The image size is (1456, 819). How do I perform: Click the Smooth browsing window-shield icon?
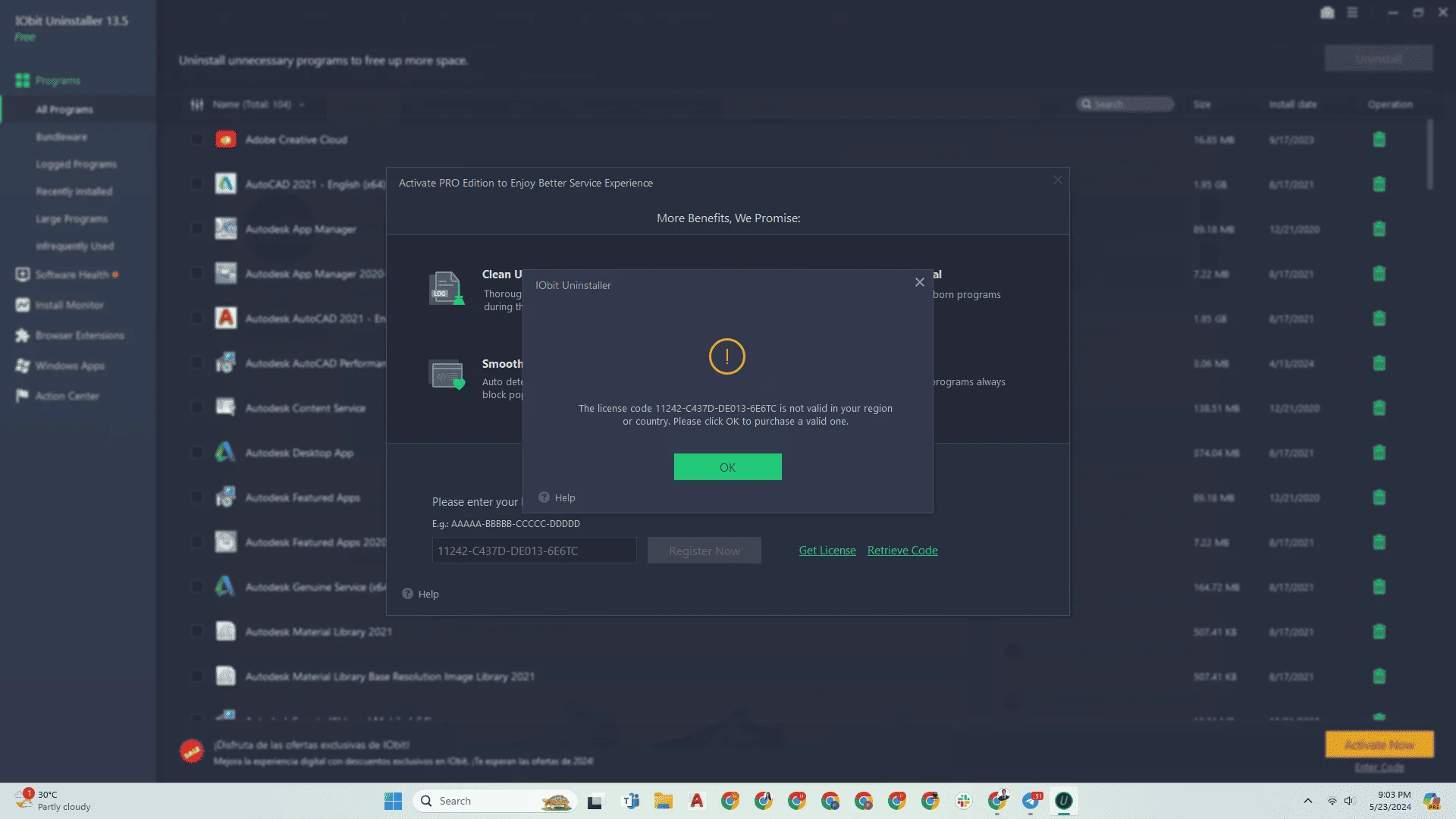point(447,375)
